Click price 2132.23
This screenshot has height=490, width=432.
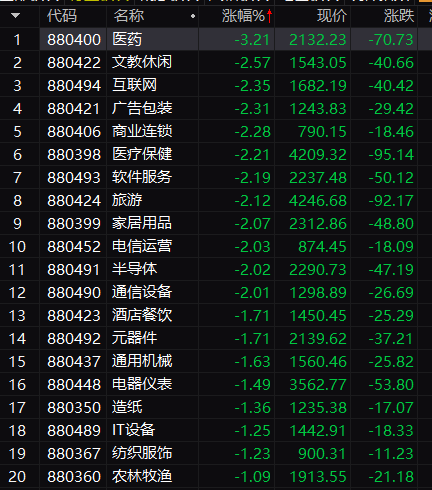[318, 40]
